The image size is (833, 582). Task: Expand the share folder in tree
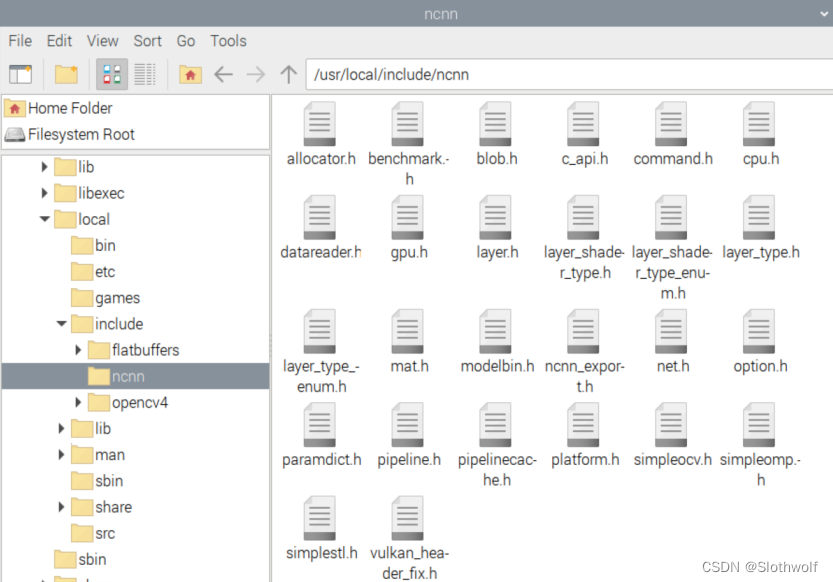click(61, 507)
